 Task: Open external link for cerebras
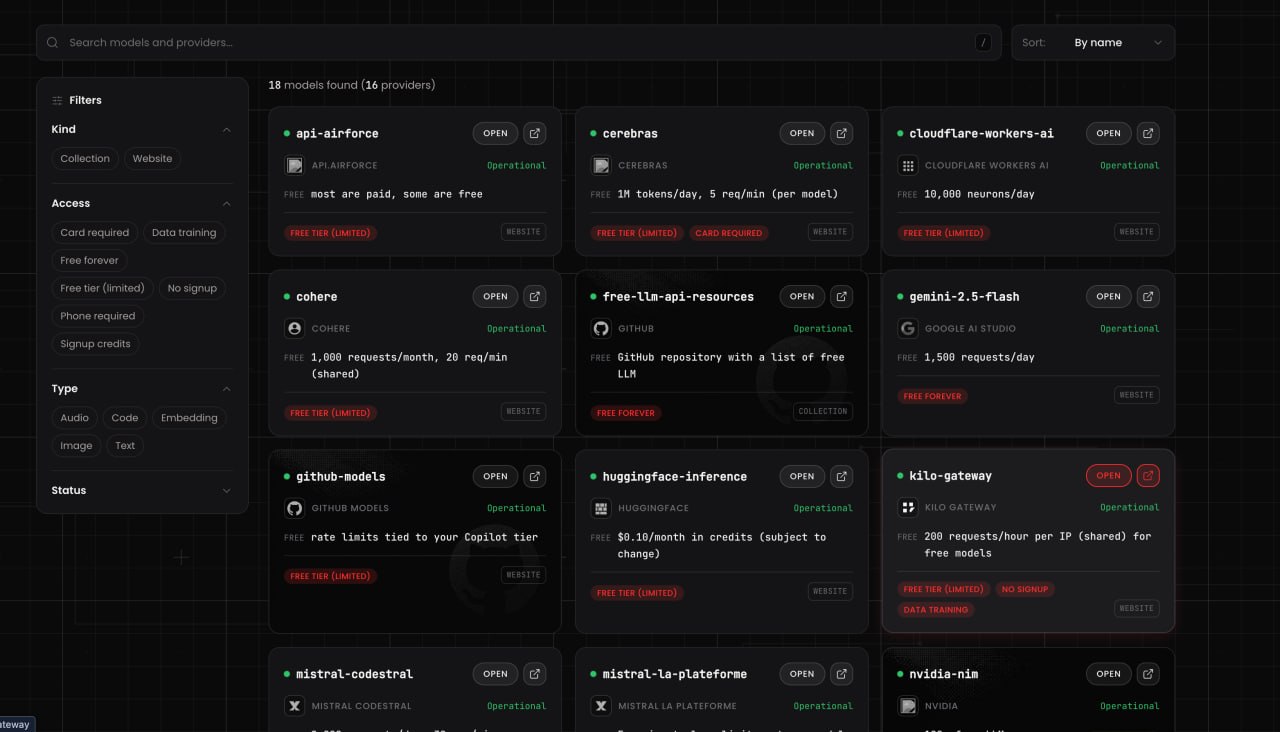(x=842, y=133)
